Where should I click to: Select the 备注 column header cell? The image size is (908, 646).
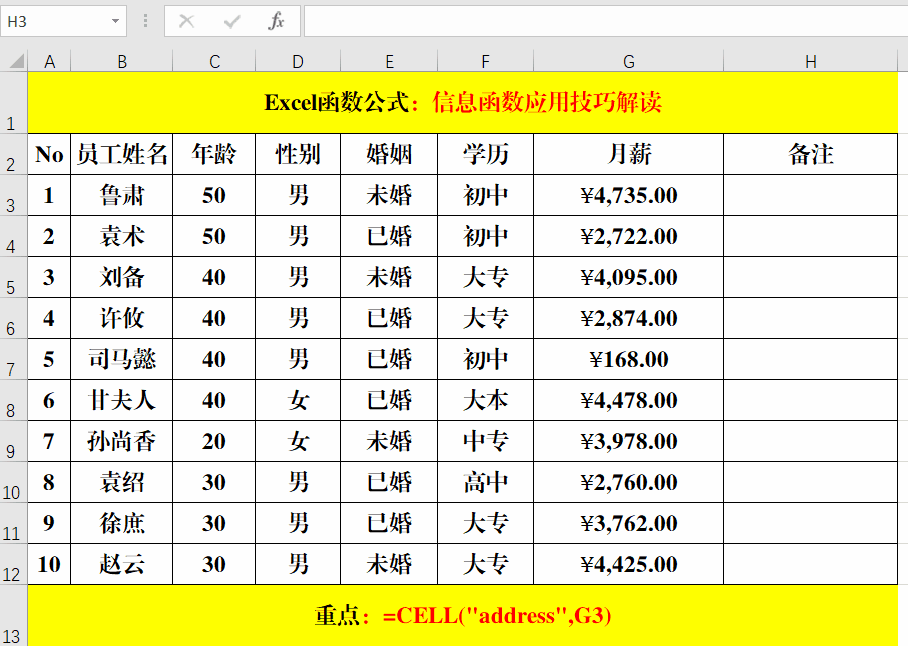click(810, 154)
